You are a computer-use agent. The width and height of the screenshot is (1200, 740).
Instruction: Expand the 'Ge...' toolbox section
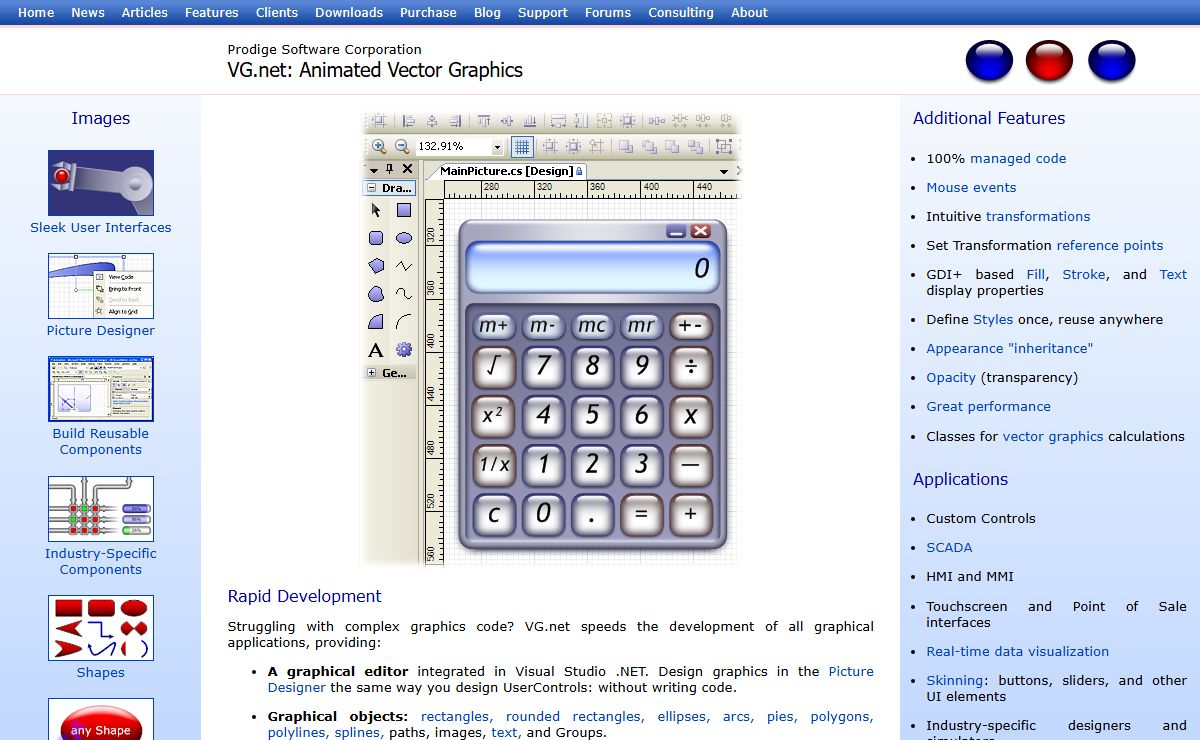click(x=372, y=373)
